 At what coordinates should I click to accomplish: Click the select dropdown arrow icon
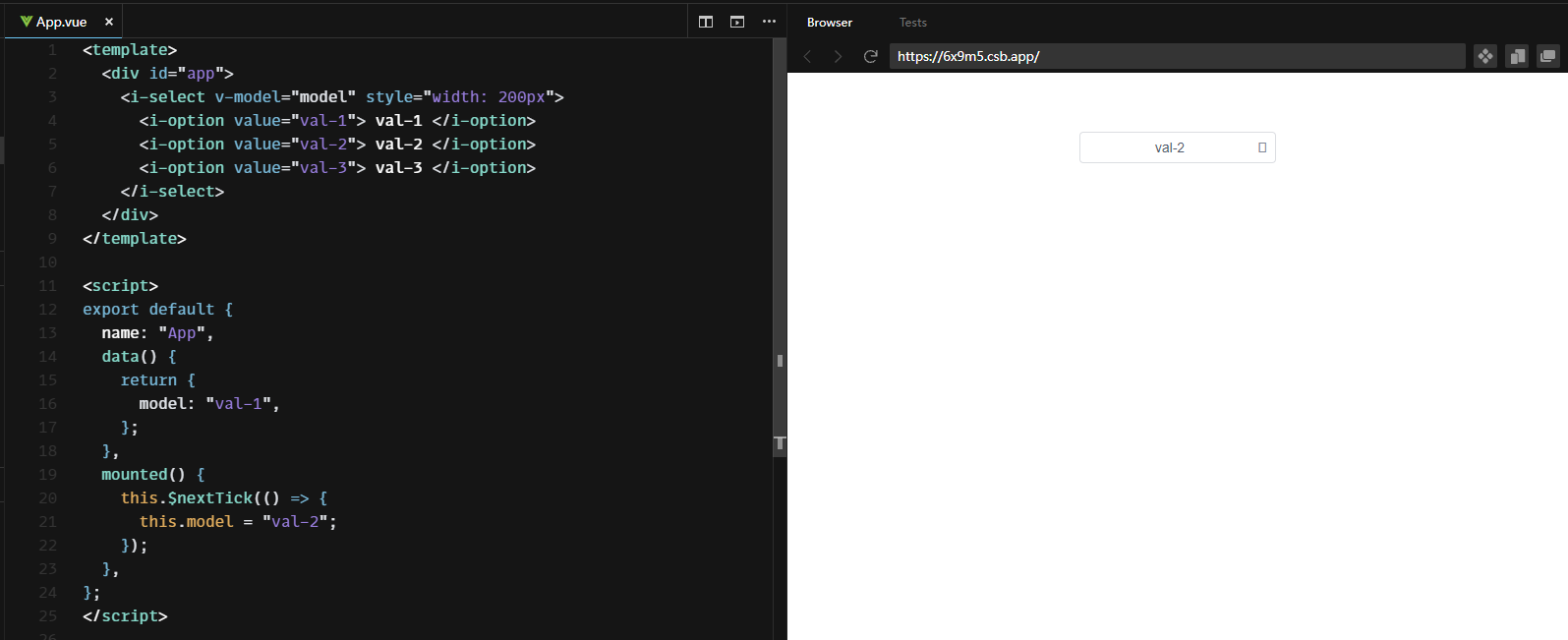(x=1262, y=147)
